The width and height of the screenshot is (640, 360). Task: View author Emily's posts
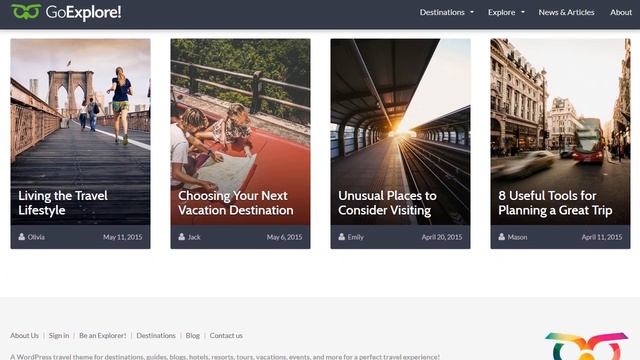356,237
